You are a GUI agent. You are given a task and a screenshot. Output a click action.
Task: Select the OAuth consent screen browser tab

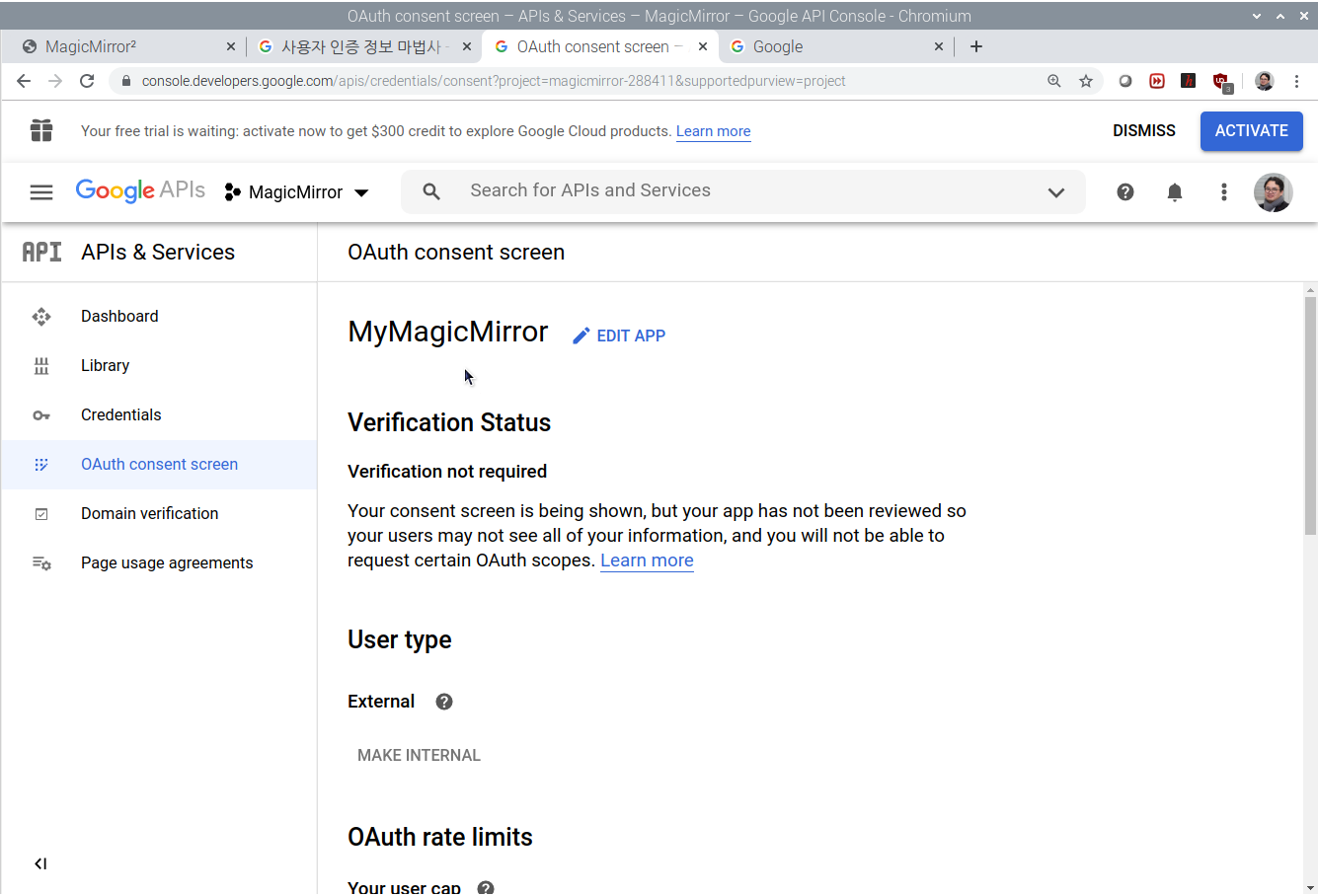point(600,46)
